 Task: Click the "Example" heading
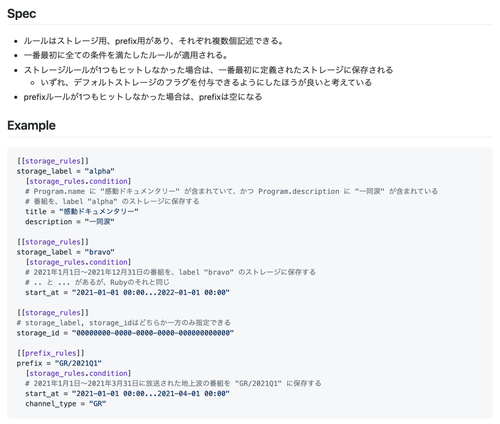(x=31, y=126)
